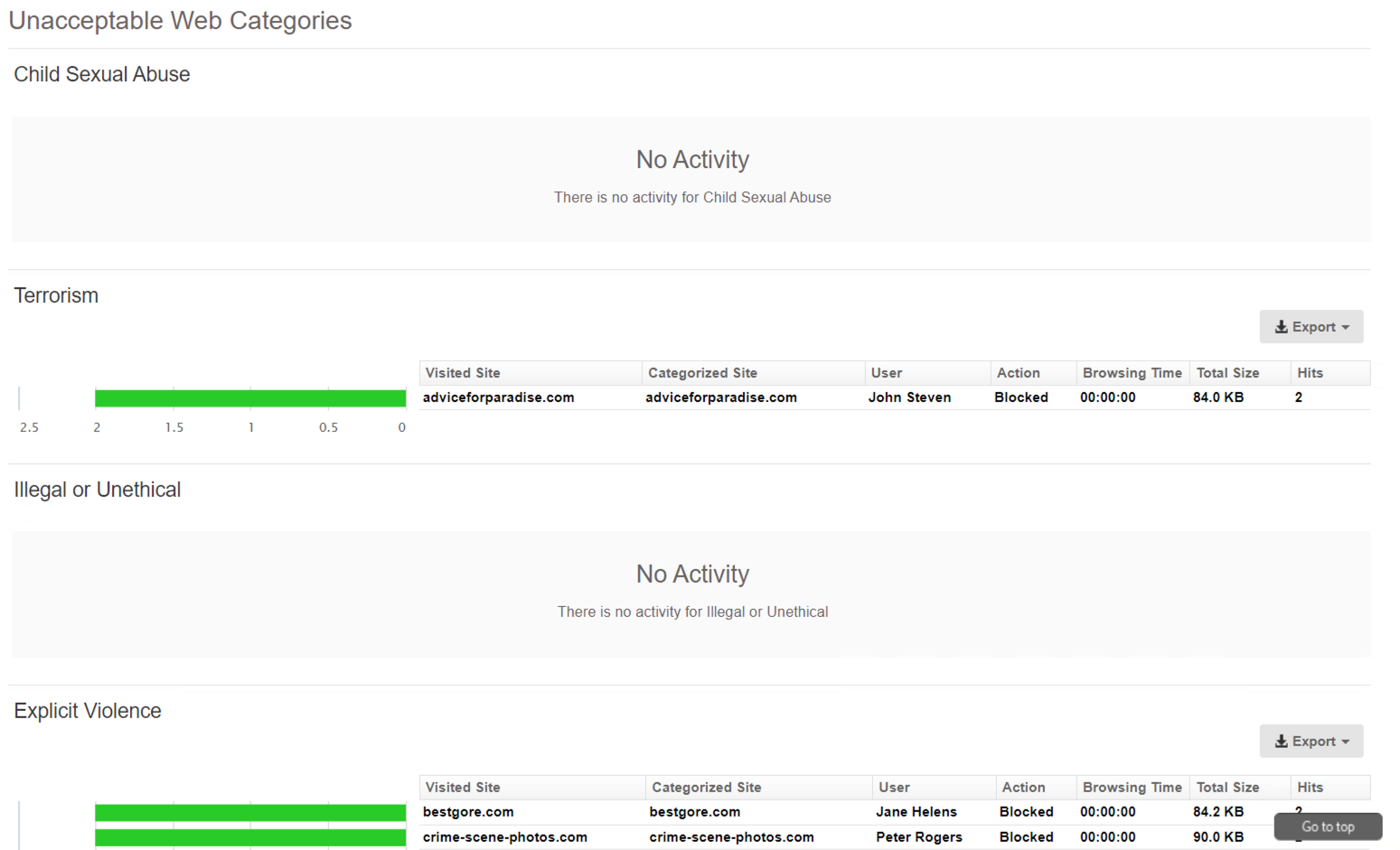
Task: Open the Export dropdown in the Explicit Violence section
Action: click(1311, 741)
